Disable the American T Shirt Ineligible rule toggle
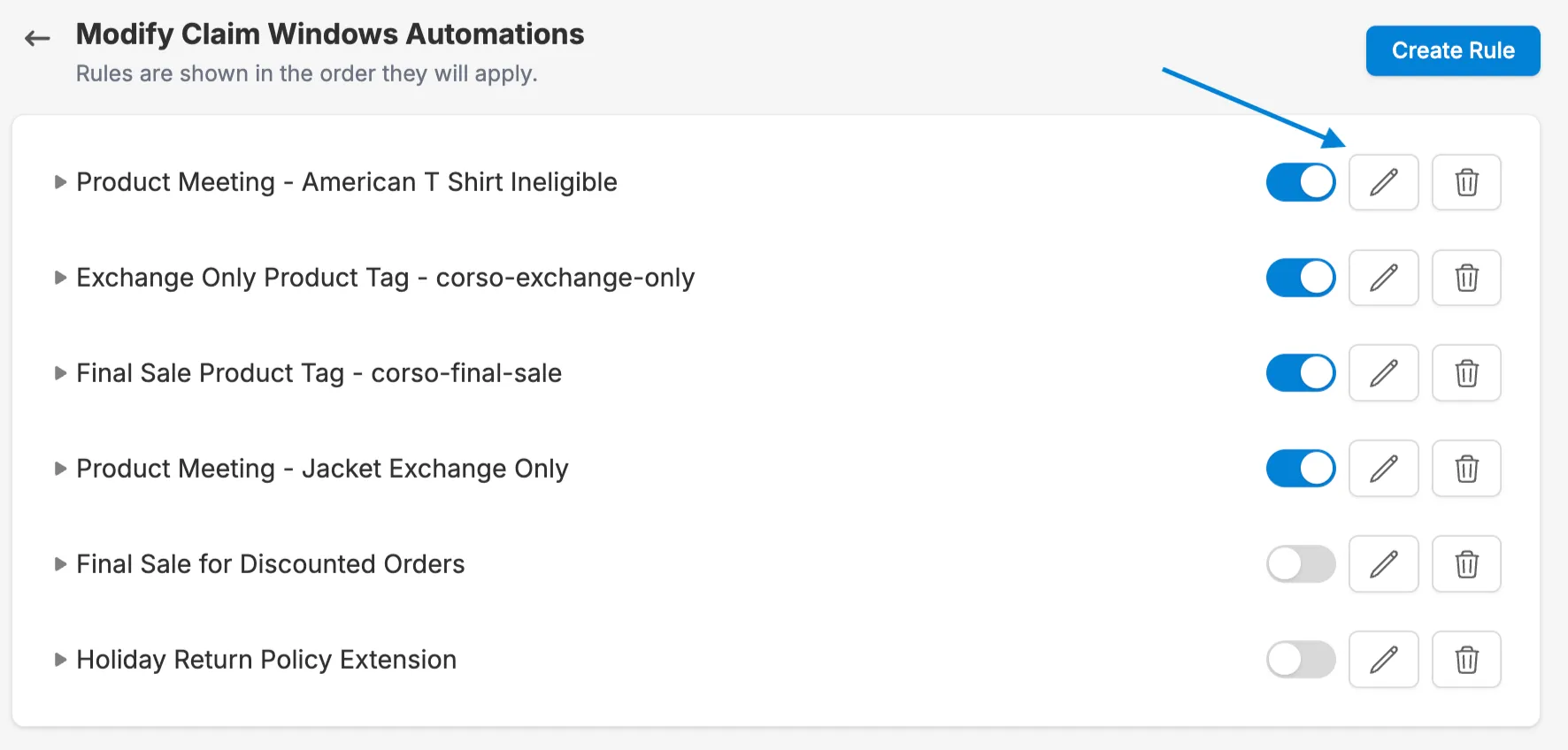The width and height of the screenshot is (1568, 750). 1300,182
